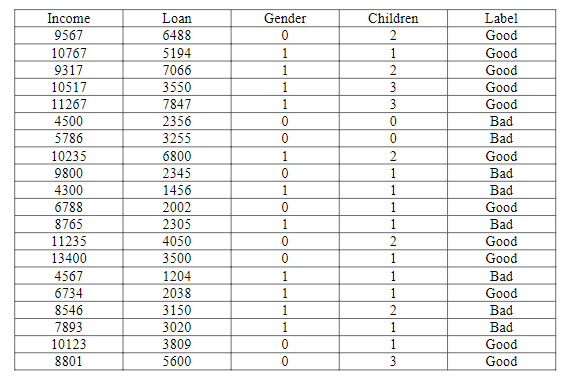Select the loan cell 3150
The height and width of the screenshot is (379, 571).
(177, 311)
